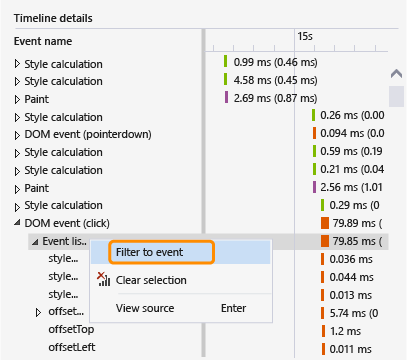Click the 0.013 ms duration value

pos(351,295)
